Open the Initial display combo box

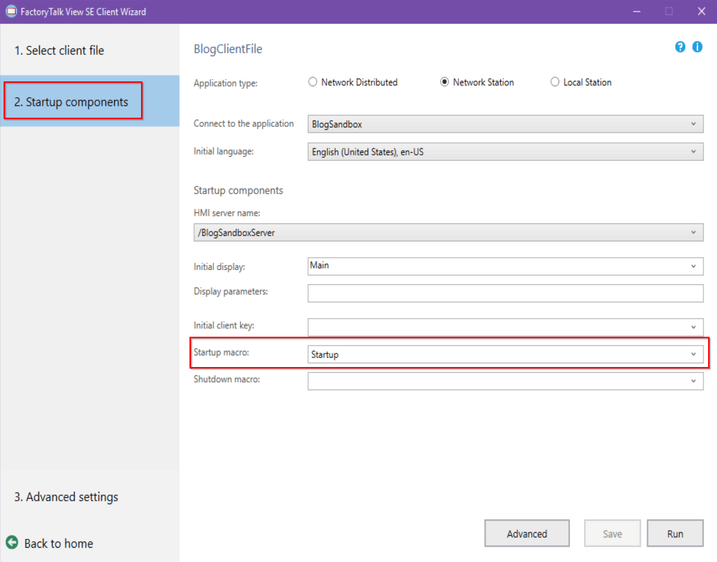pos(694,266)
